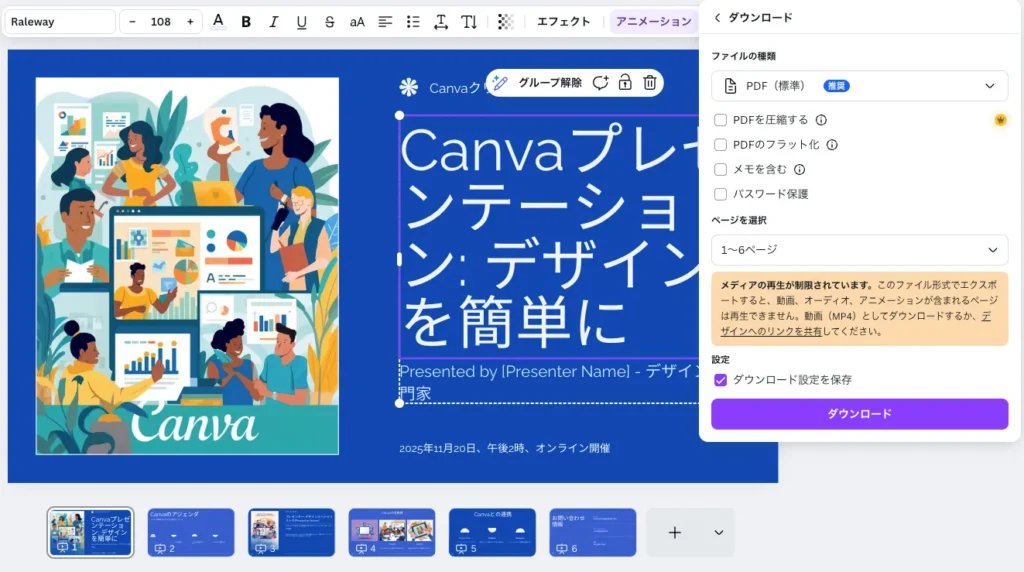Enable the PDFのフラット化 checkbox

(x=720, y=145)
